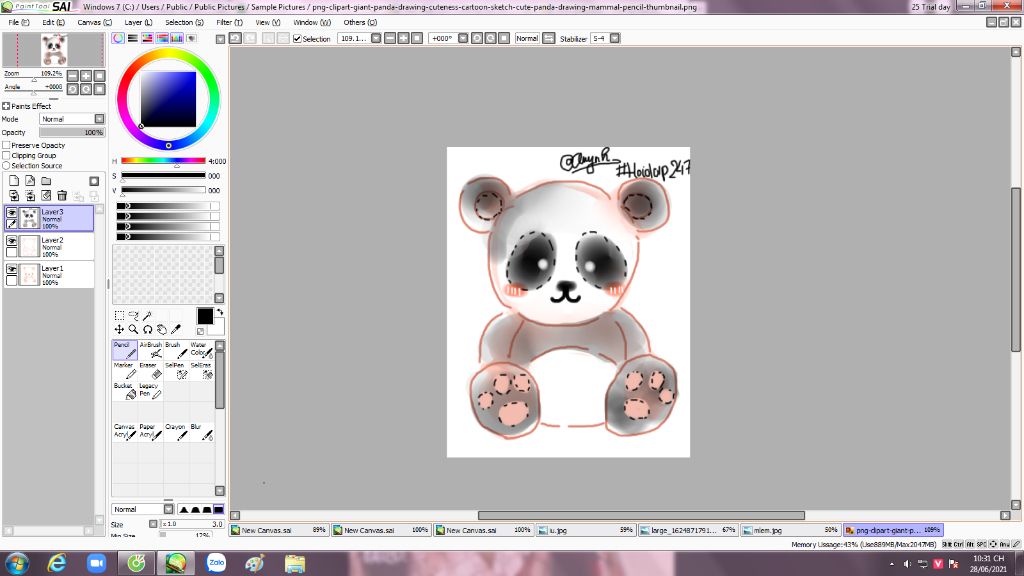Zoom in using navigator plus button

point(86,76)
